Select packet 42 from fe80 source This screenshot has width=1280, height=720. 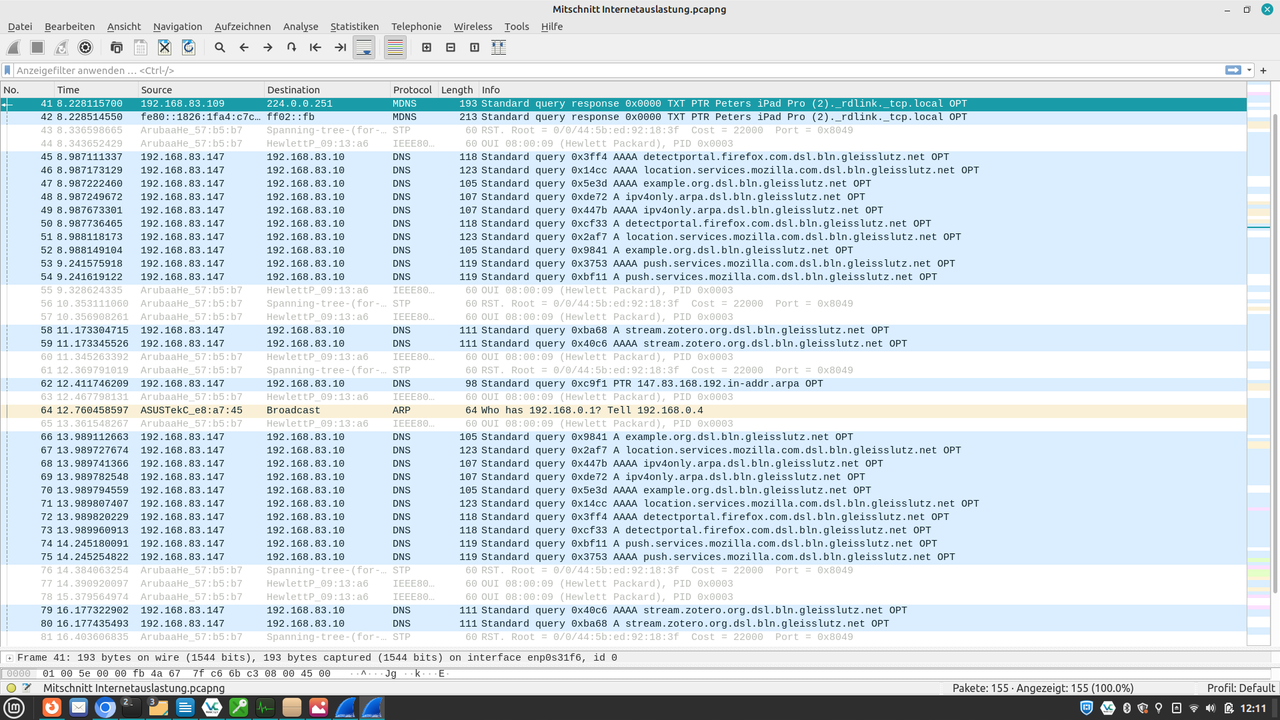pyautogui.click(x=623, y=117)
